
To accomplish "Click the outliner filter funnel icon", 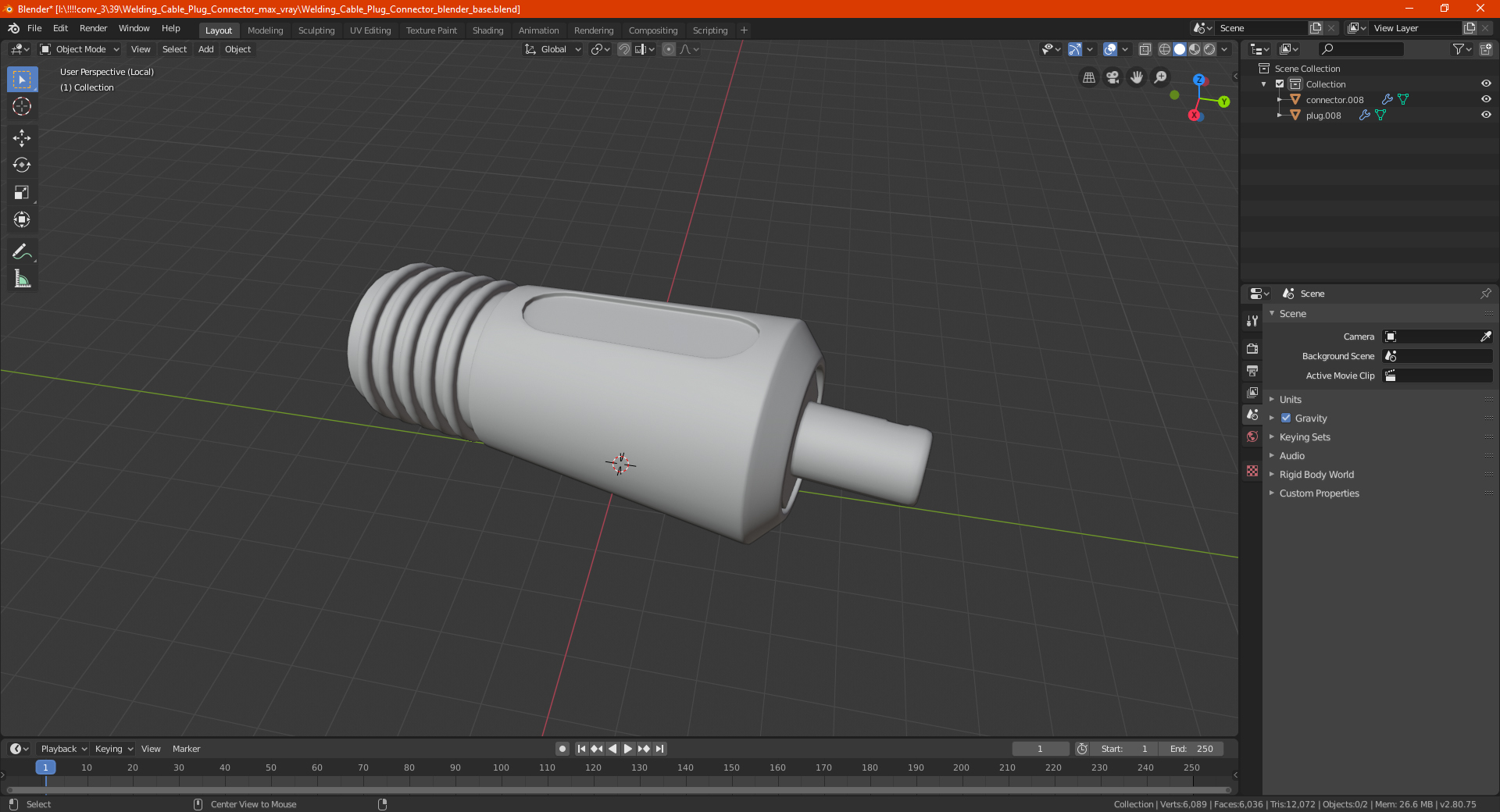I will pyautogui.click(x=1462, y=49).
